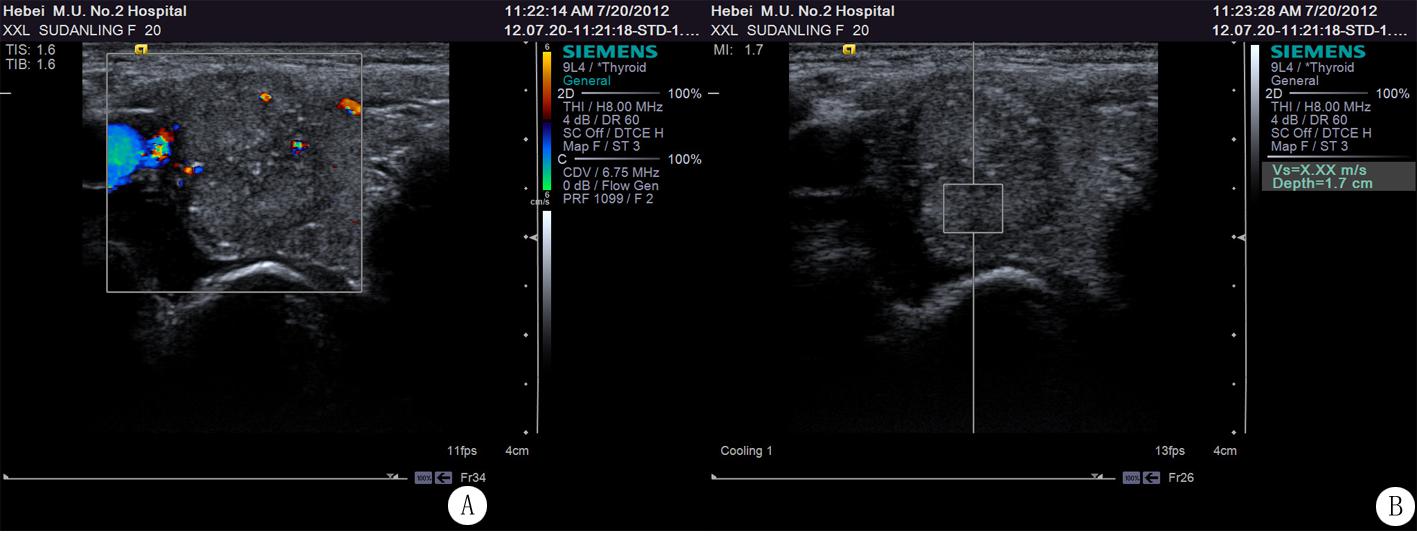This screenshot has width=1417, height=555.
Task: Click the MI: 1.7 mechanical index value
Action: [x=738, y=49]
